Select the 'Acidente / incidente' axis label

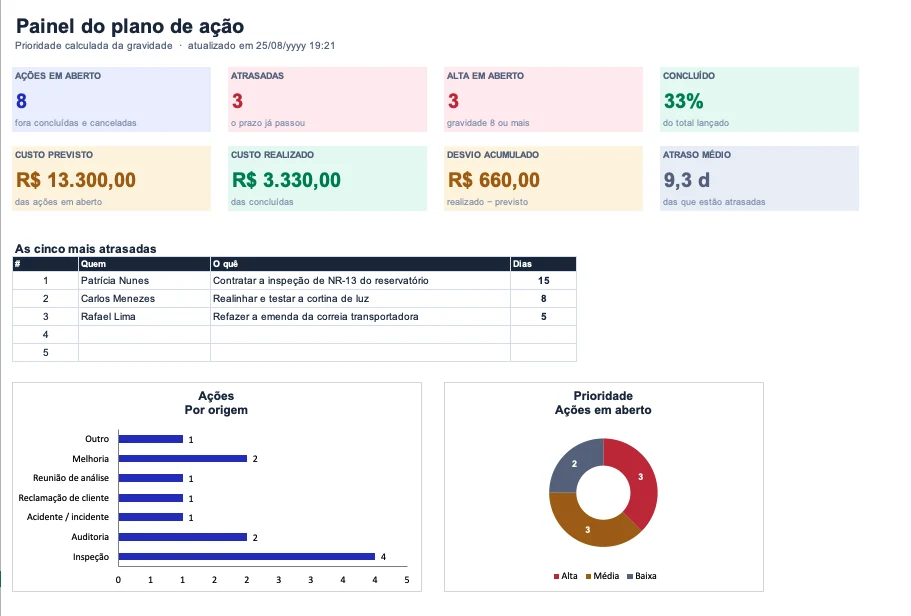tap(67, 517)
